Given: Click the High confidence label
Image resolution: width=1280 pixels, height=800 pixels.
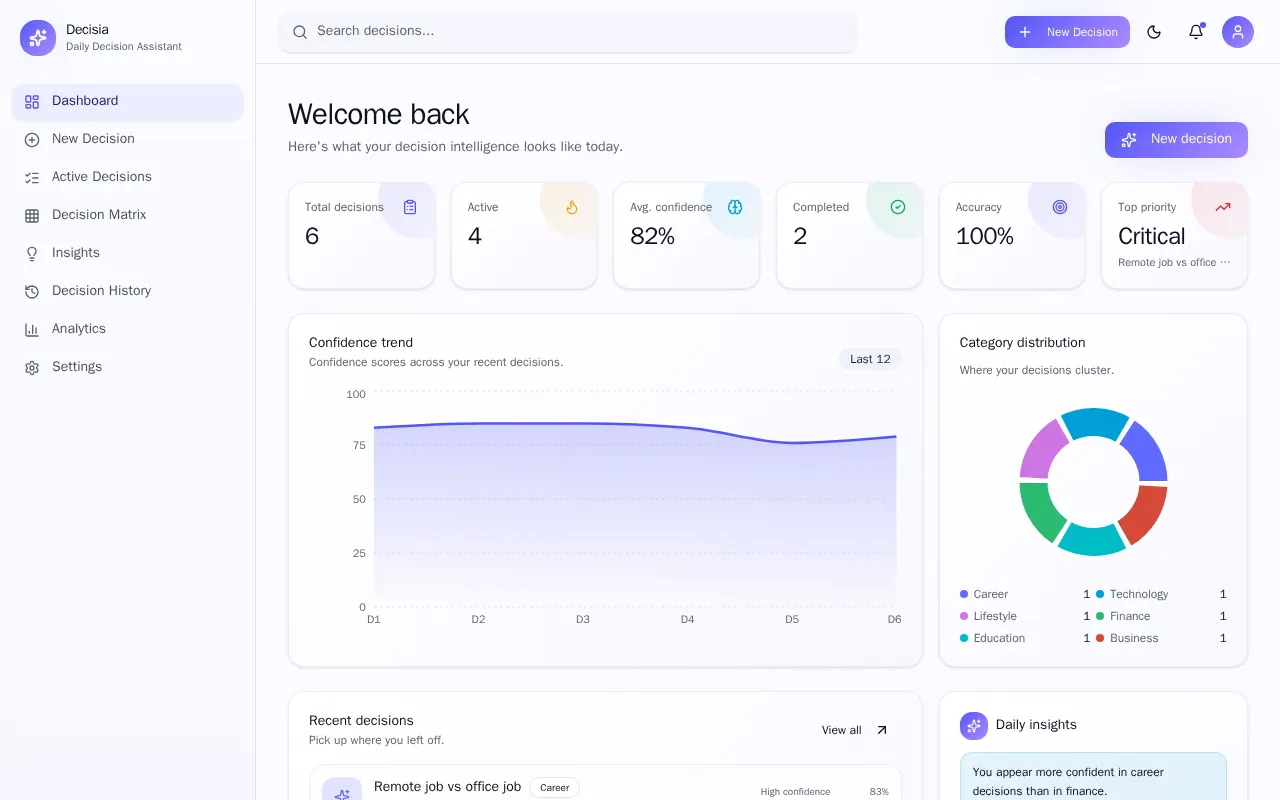Looking at the screenshot, I should pos(795,792).
